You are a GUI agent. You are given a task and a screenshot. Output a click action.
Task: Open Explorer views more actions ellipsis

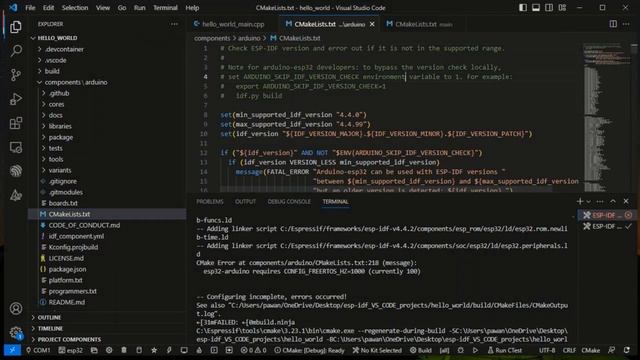pos(174,24)
